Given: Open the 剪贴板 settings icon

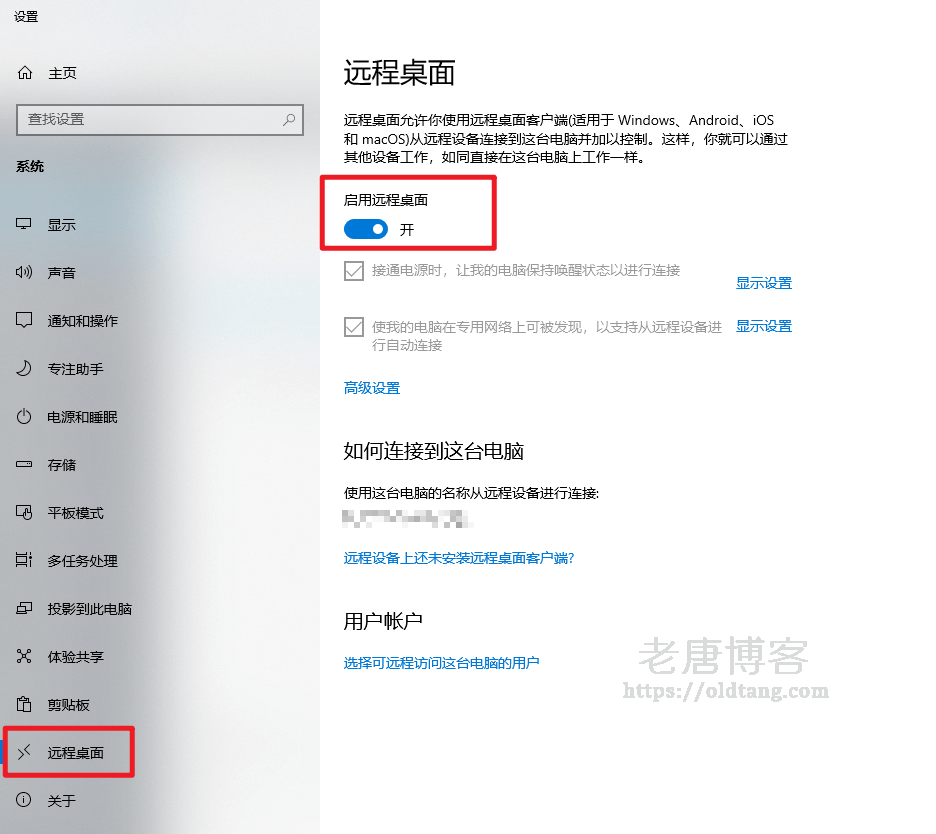Looking at the screenshot, I should (24, 704).
